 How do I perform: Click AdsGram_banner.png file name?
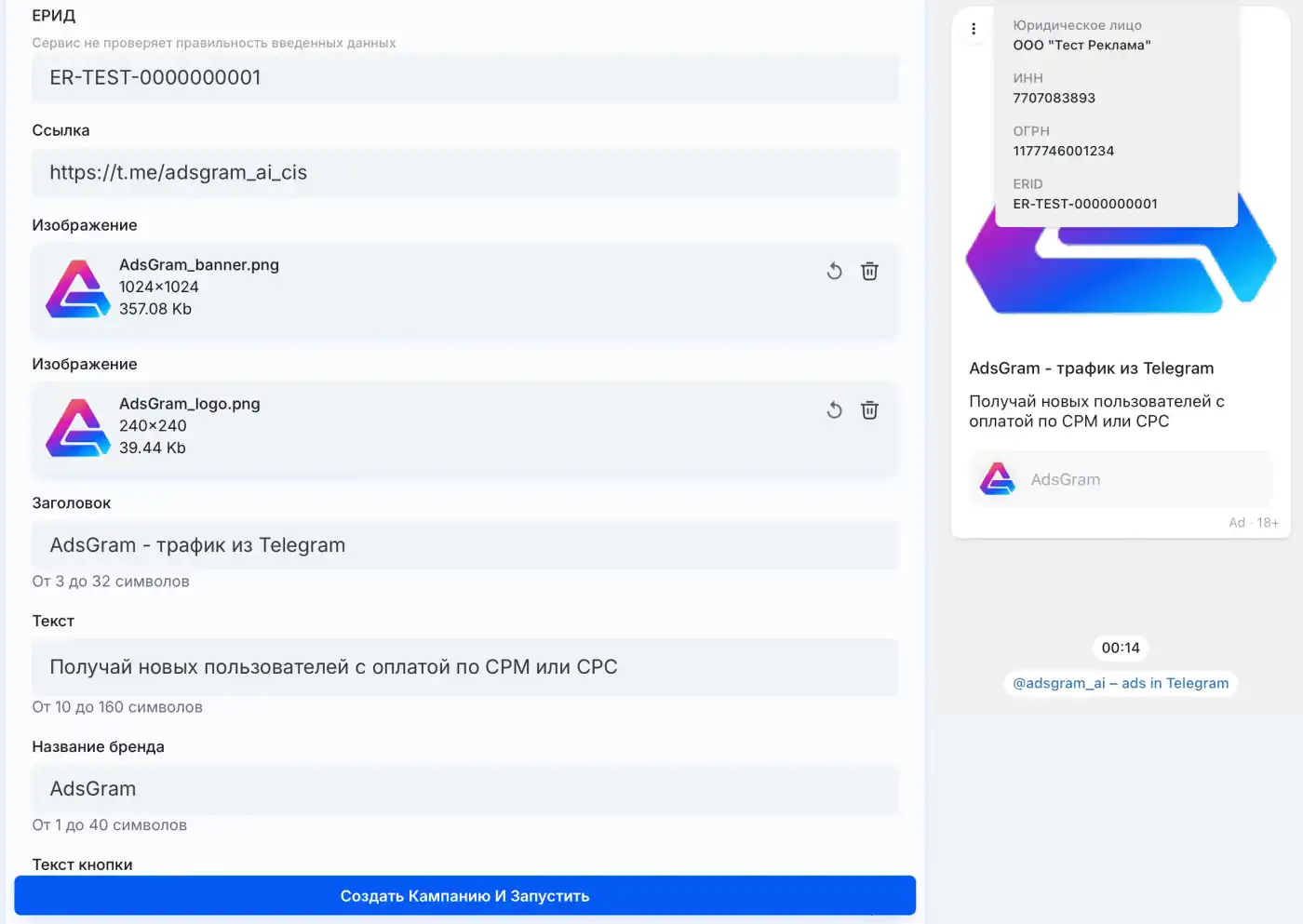[199, 265]
